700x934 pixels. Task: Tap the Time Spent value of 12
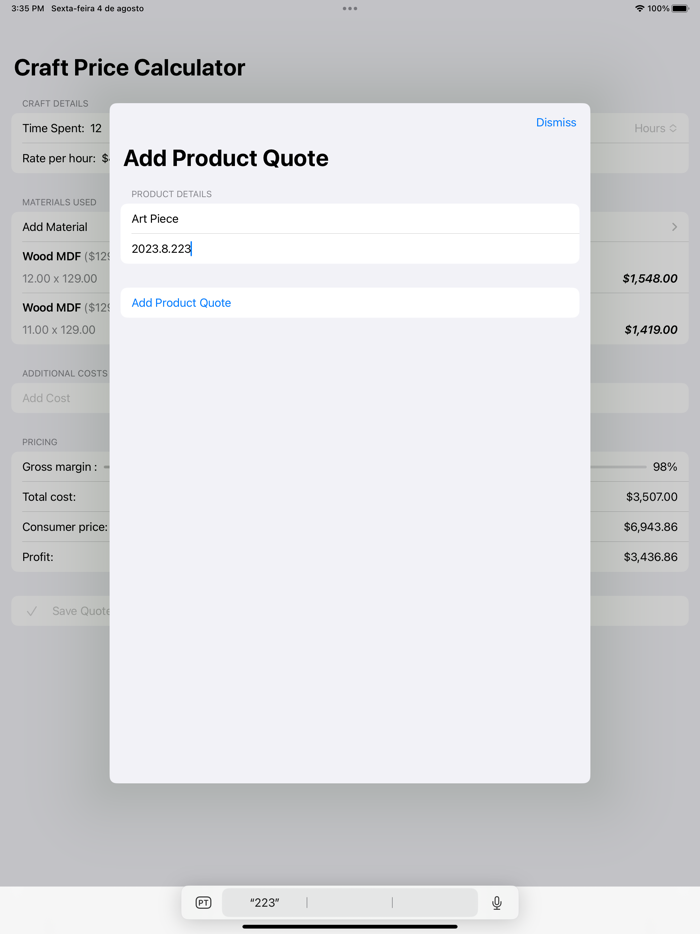pos(98,128)
